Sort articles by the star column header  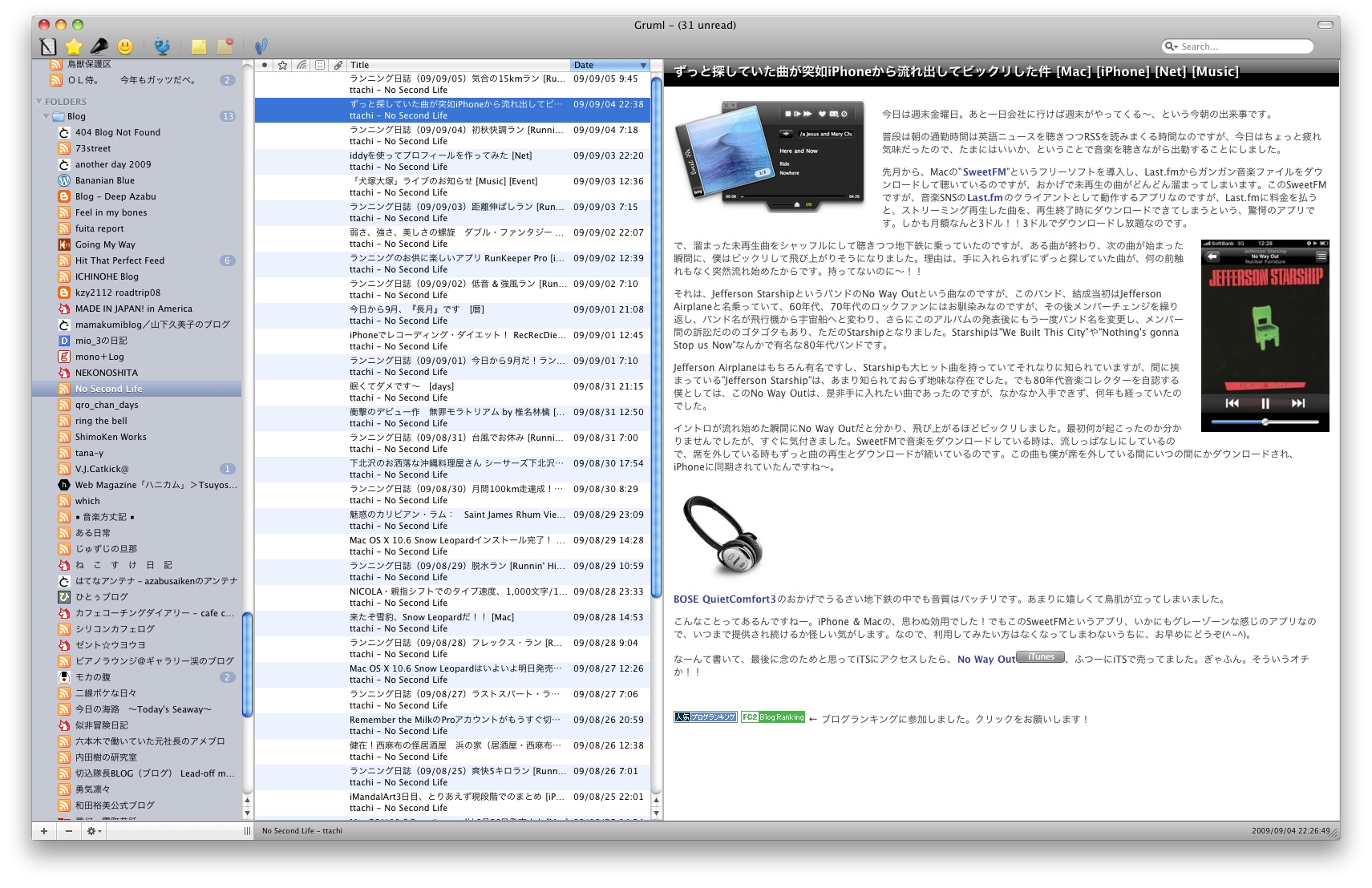(282, 65)
